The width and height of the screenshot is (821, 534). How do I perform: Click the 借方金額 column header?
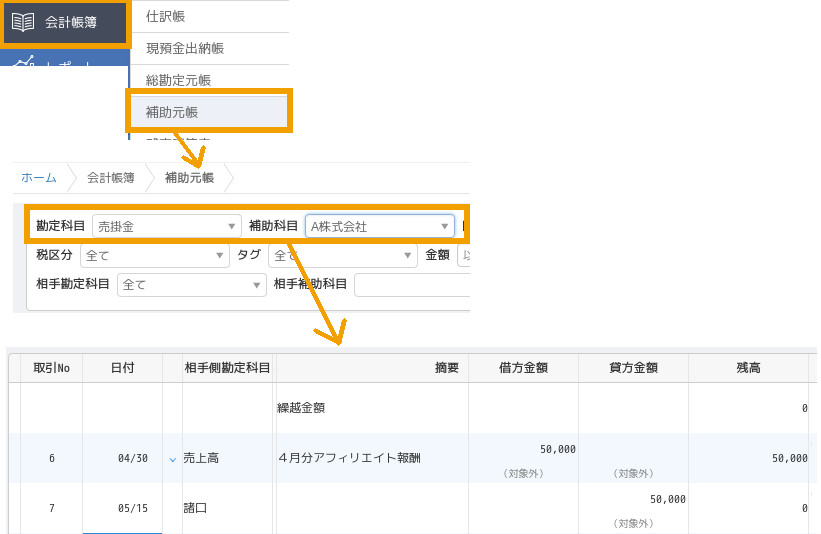[523, 368]
